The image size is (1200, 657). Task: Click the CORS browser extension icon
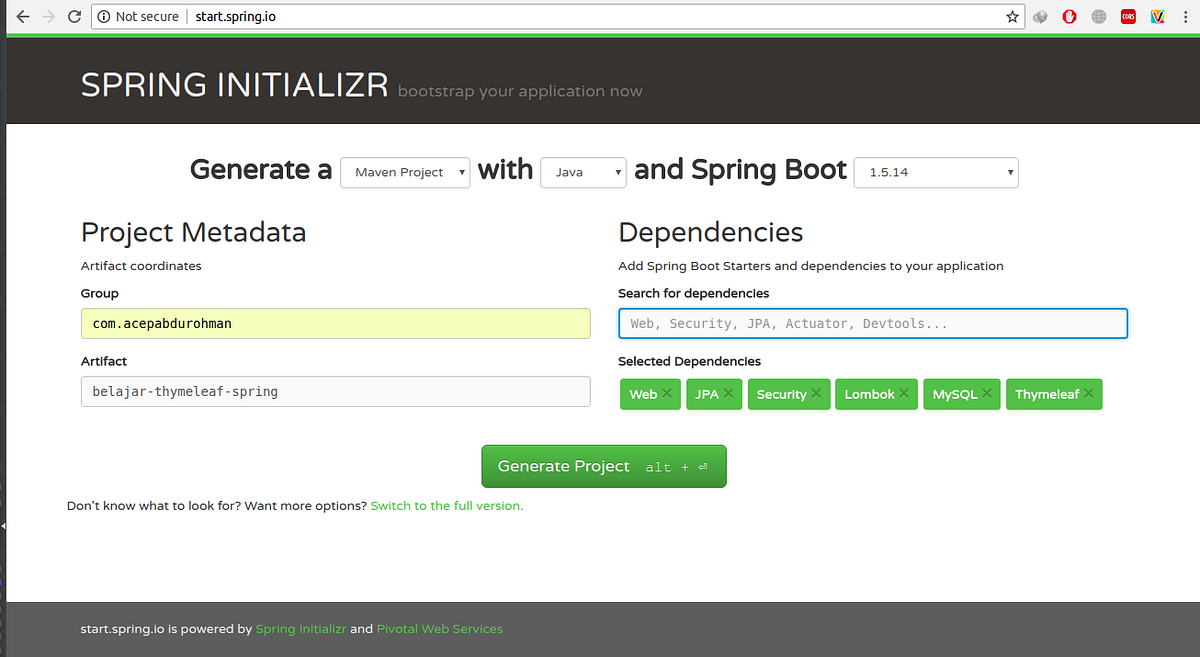click(x=1128, y=16)
